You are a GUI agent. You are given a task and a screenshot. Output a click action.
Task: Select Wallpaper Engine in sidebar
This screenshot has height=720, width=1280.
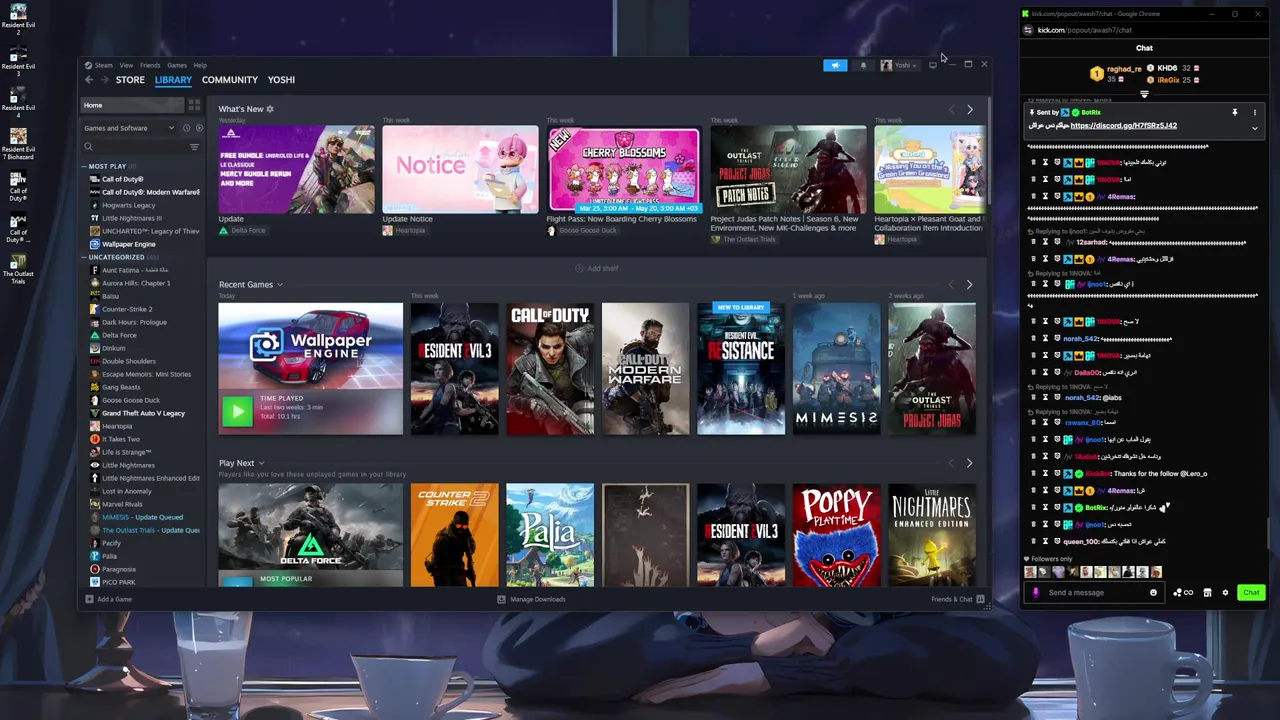coord(128,244)
